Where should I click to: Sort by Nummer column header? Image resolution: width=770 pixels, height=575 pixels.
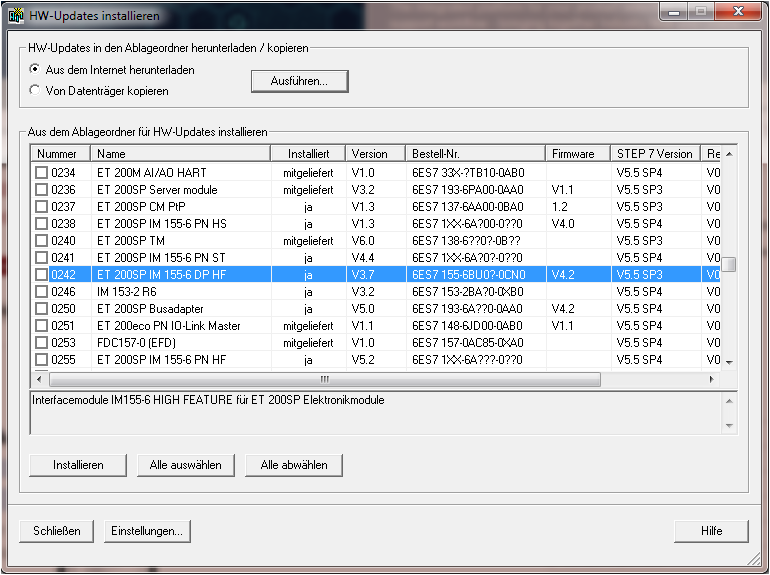(x=60, y=154)
